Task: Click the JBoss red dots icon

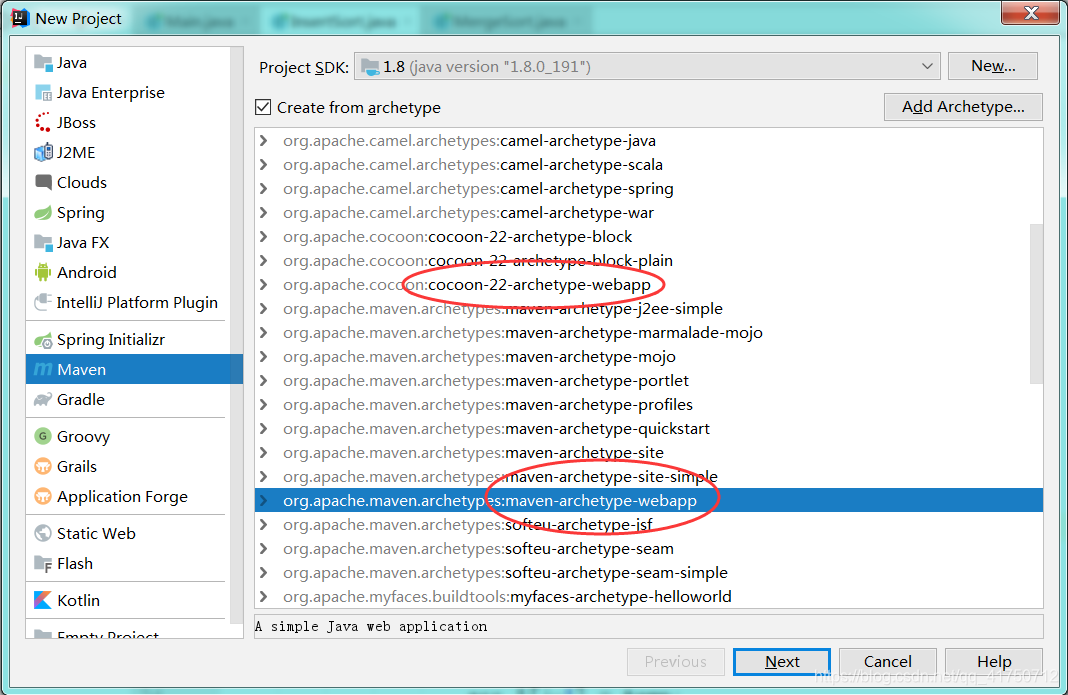Action: click(x=43, y=123)
